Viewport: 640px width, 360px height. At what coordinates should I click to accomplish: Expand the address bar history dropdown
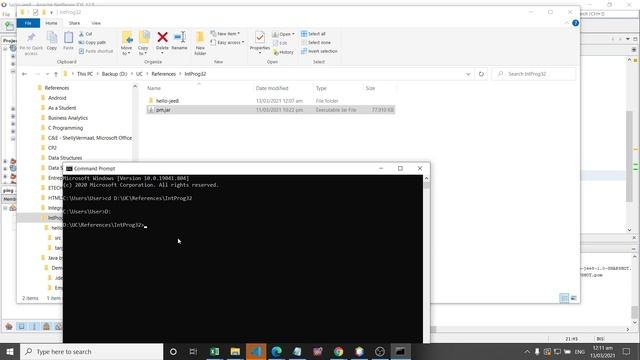468,74
